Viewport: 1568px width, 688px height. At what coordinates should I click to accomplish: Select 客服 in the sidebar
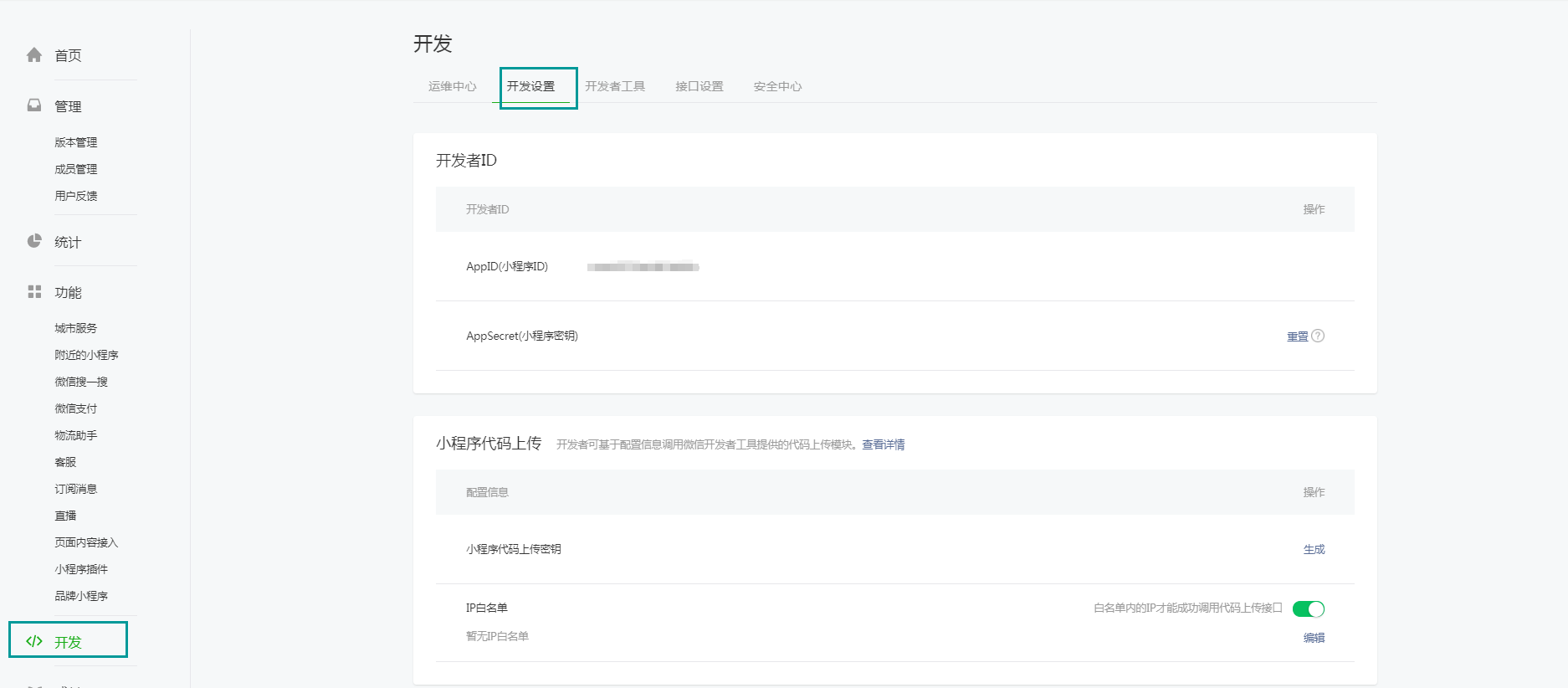tap(65, 462)
